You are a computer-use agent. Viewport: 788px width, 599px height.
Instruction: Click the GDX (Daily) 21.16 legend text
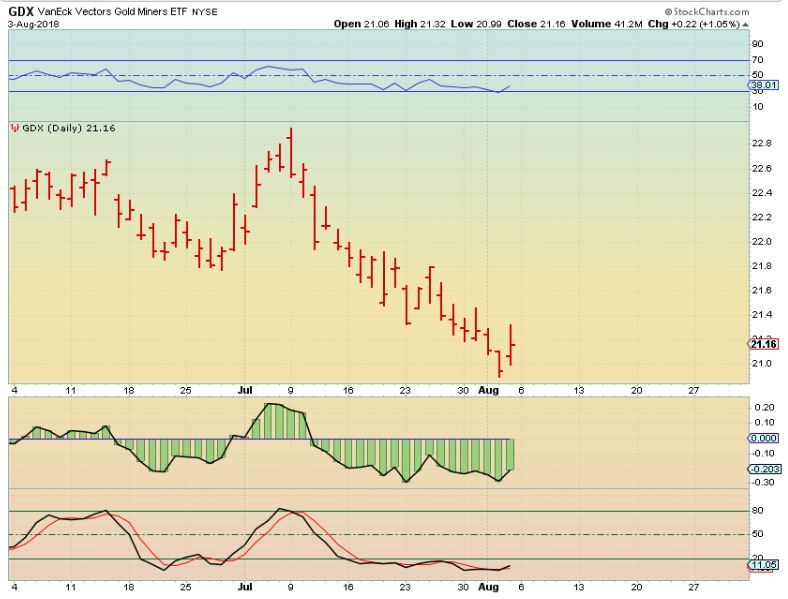[x=69, y=128]
